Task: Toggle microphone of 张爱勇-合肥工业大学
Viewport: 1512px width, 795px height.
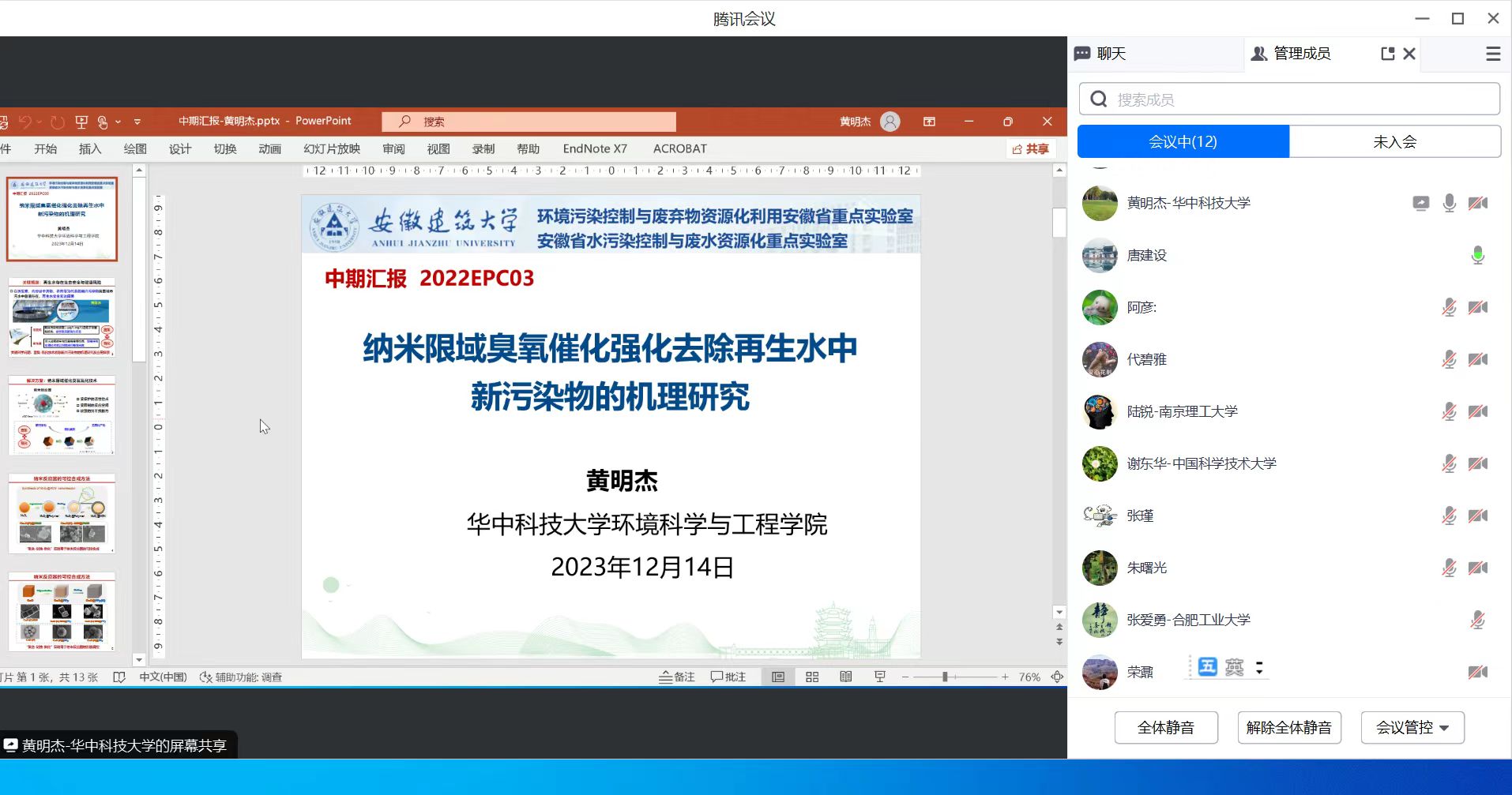Action: 1477,621
